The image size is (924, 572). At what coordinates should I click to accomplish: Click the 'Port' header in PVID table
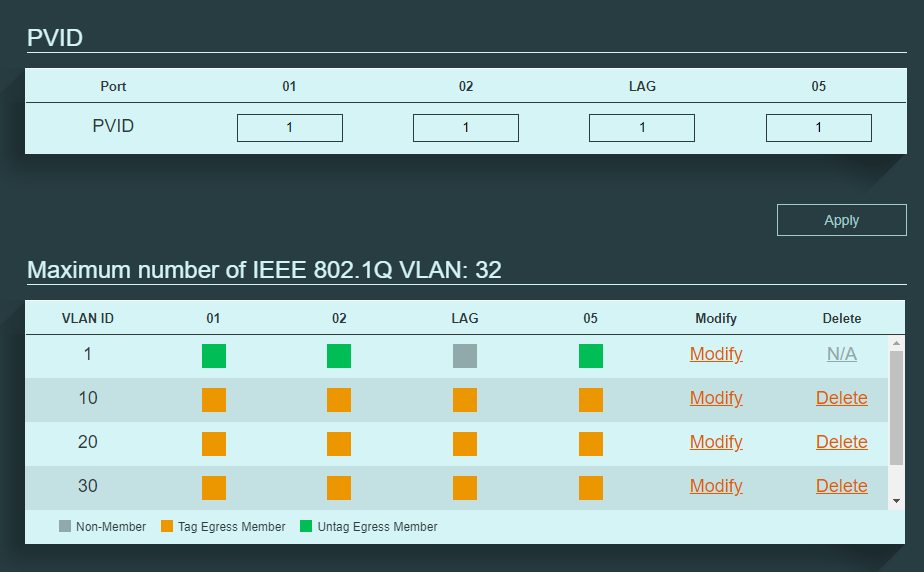113,87
